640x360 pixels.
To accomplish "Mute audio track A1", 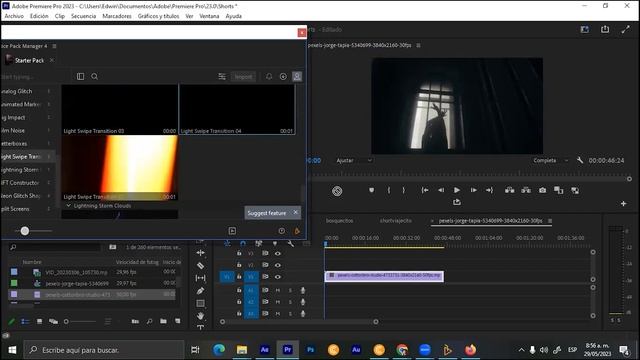I will pos(278,290).
